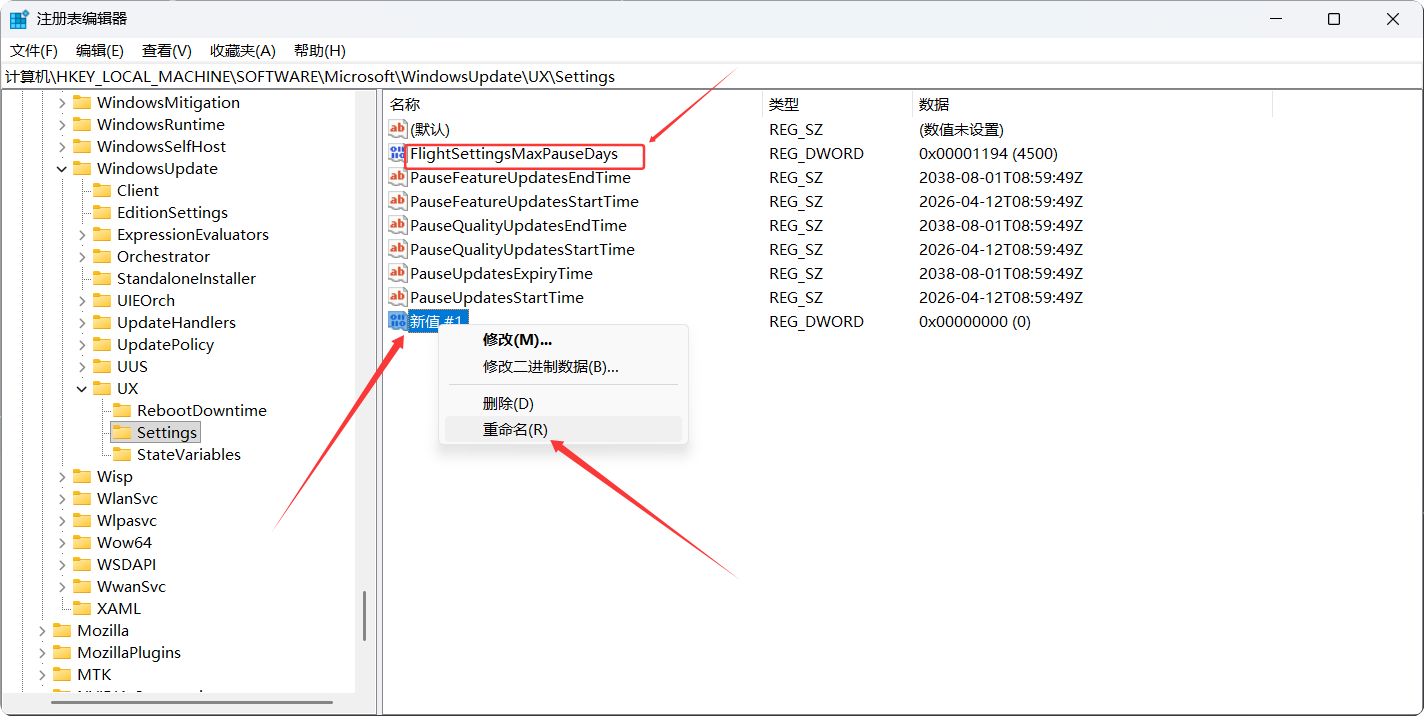The image size is (1424, 716).
Task: Expand the ExpressionEvaluators key
Action: [82, 235]
